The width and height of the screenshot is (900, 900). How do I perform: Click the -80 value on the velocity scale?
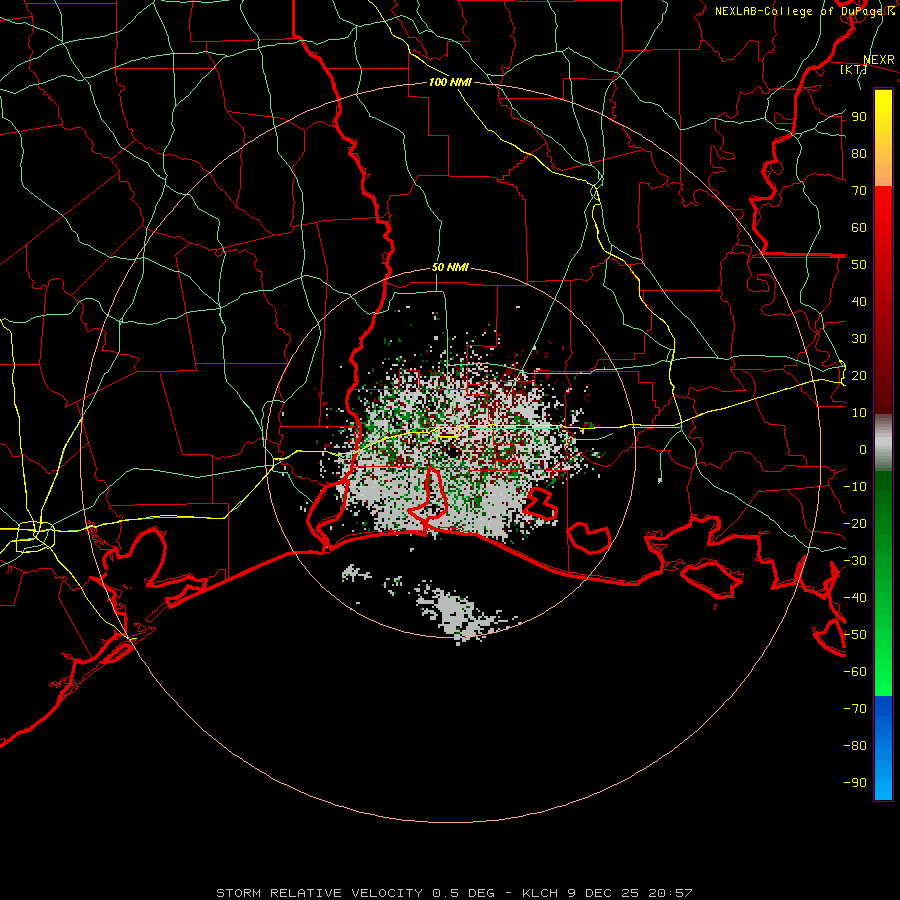(x=855, y=746)
